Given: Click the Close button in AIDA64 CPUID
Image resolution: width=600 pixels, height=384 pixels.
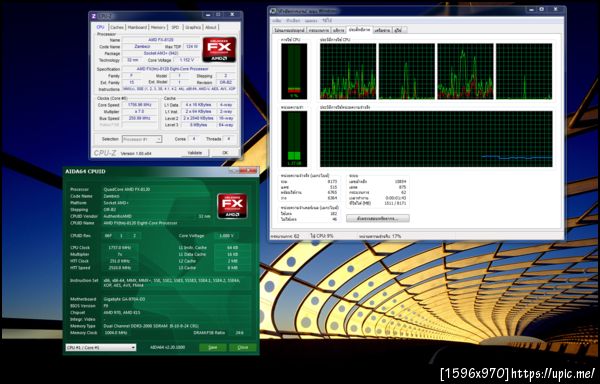Looking at the screenshot, I should [243, 347].
